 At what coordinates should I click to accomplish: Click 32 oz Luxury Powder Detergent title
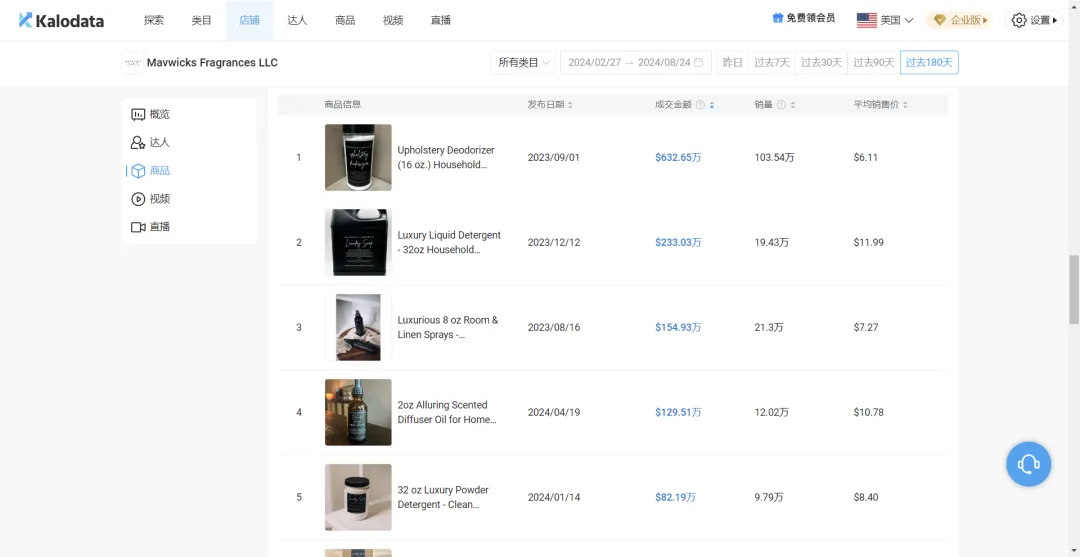click(444, 497)
